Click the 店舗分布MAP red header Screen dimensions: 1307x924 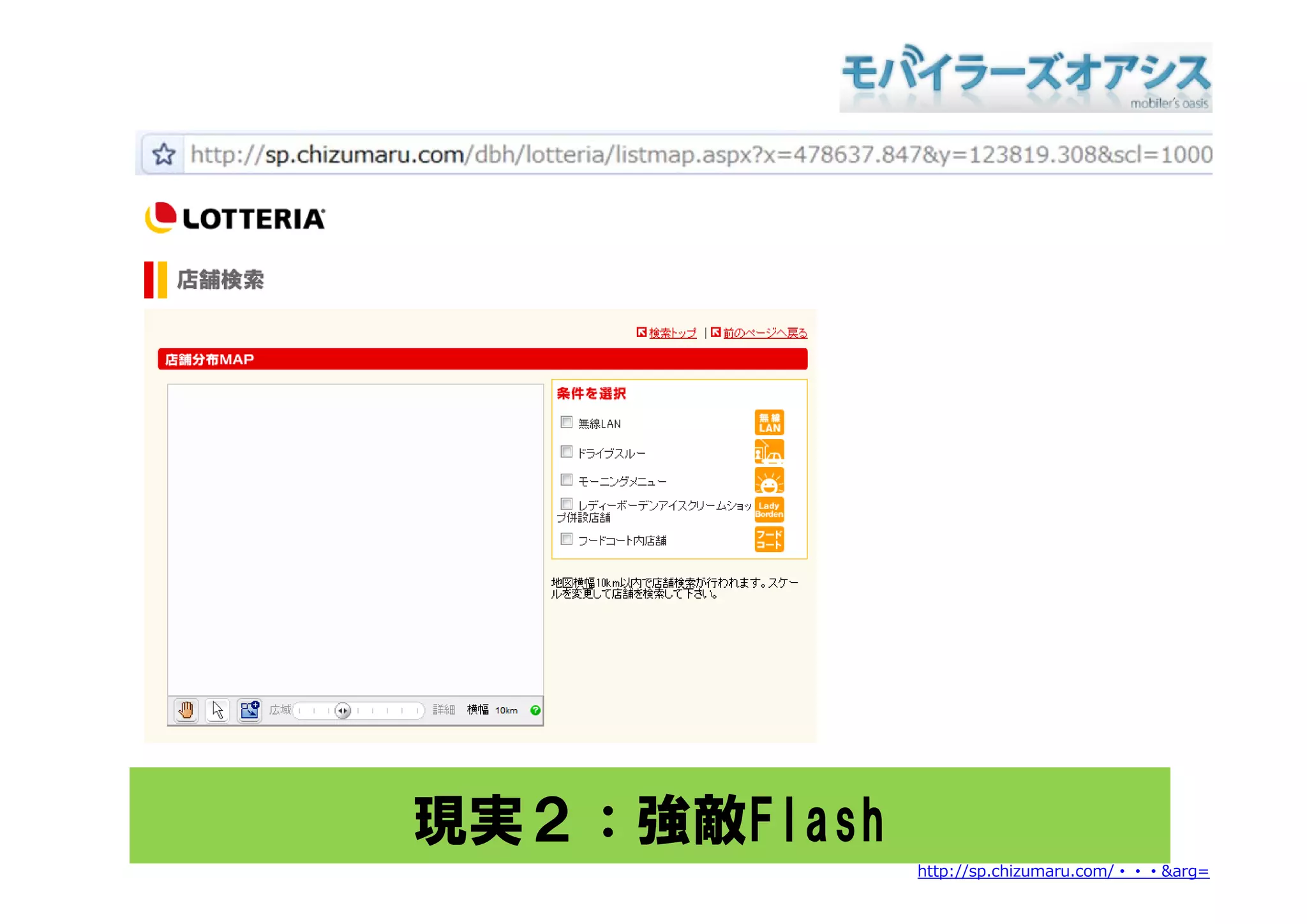(x=482, y=359)
